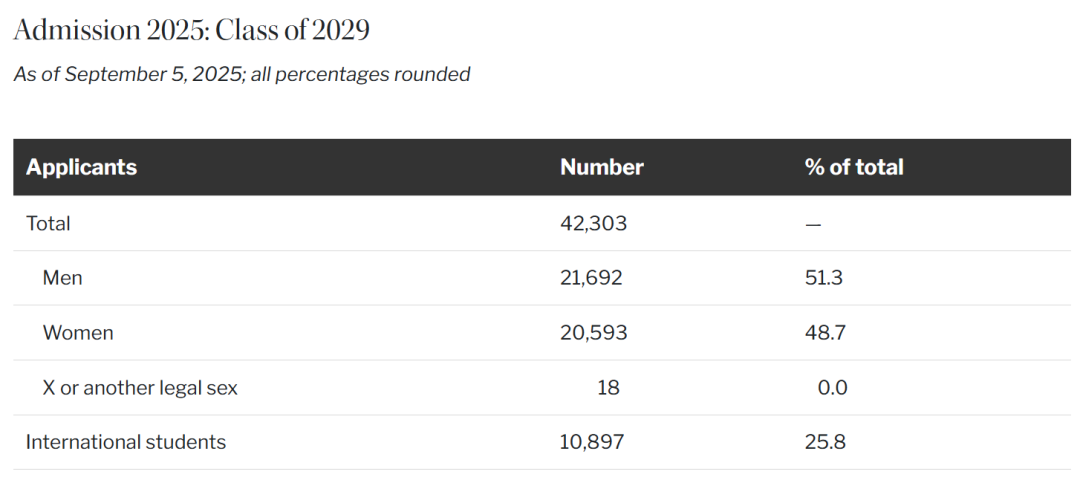Click the Men percentage 51.3
This screenshot has height=483, width=1080.
(x=823, y=278)
